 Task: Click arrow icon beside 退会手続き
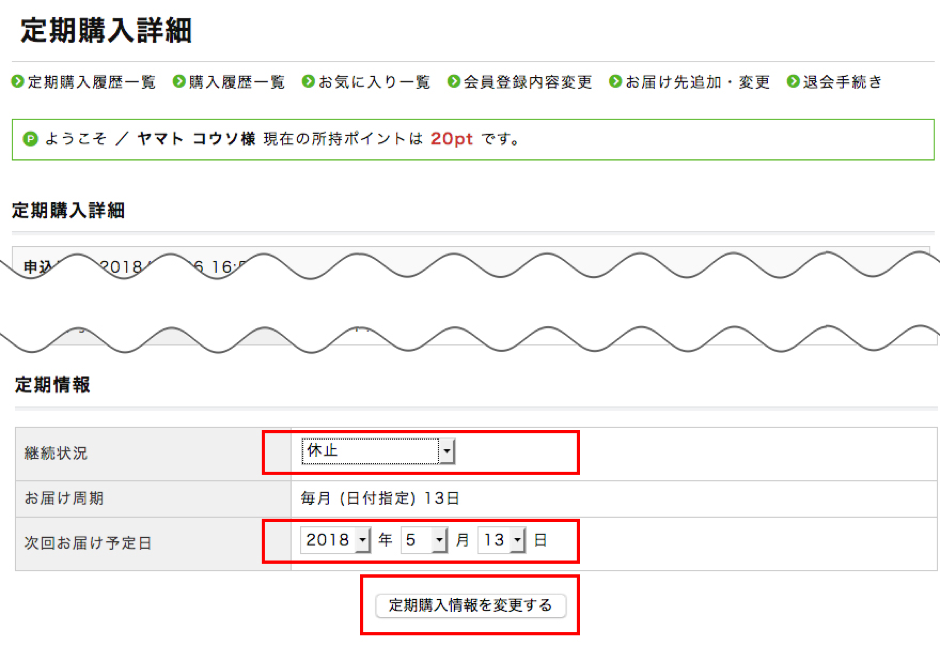point(791,83)
